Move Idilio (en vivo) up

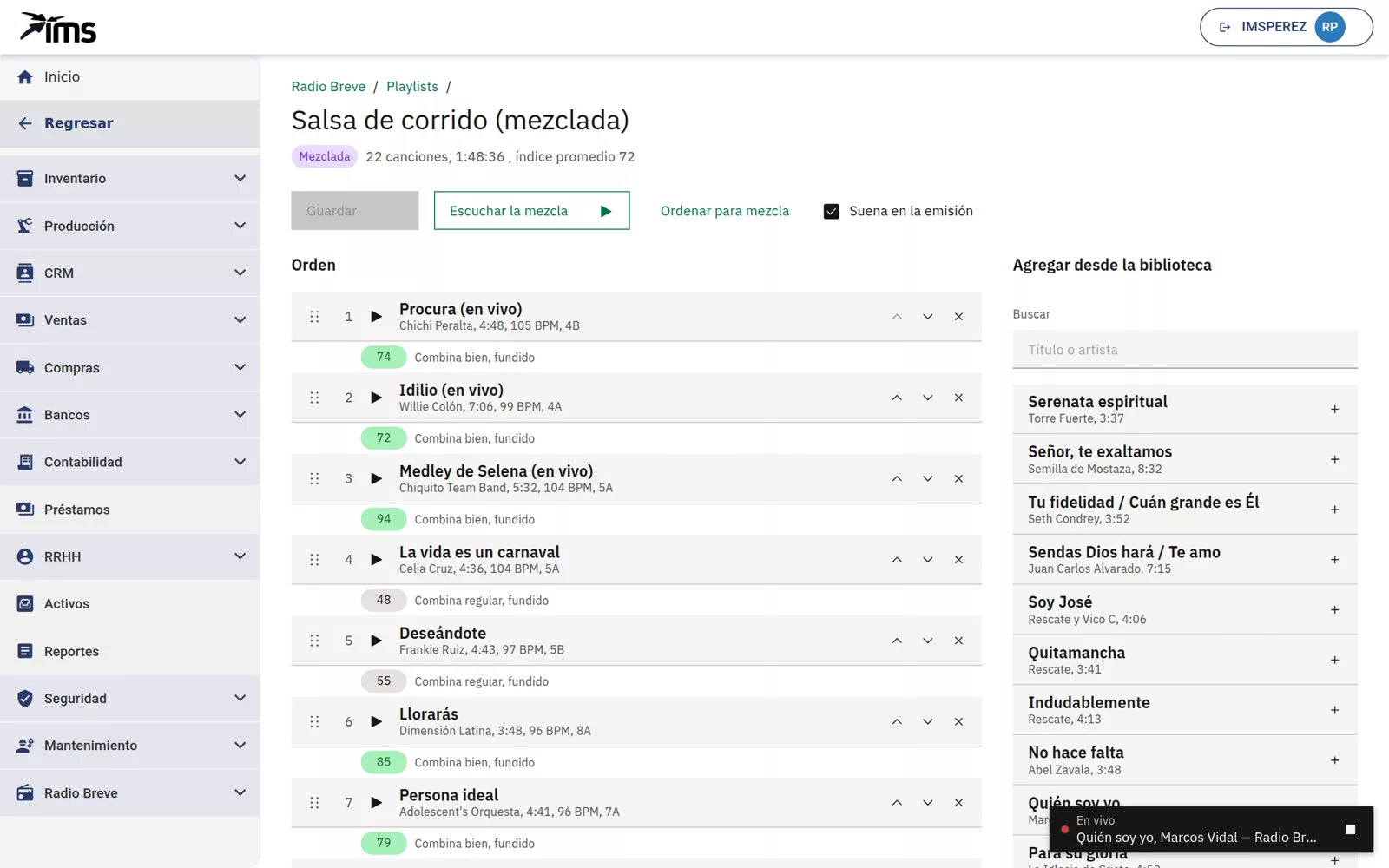point(897,398)
